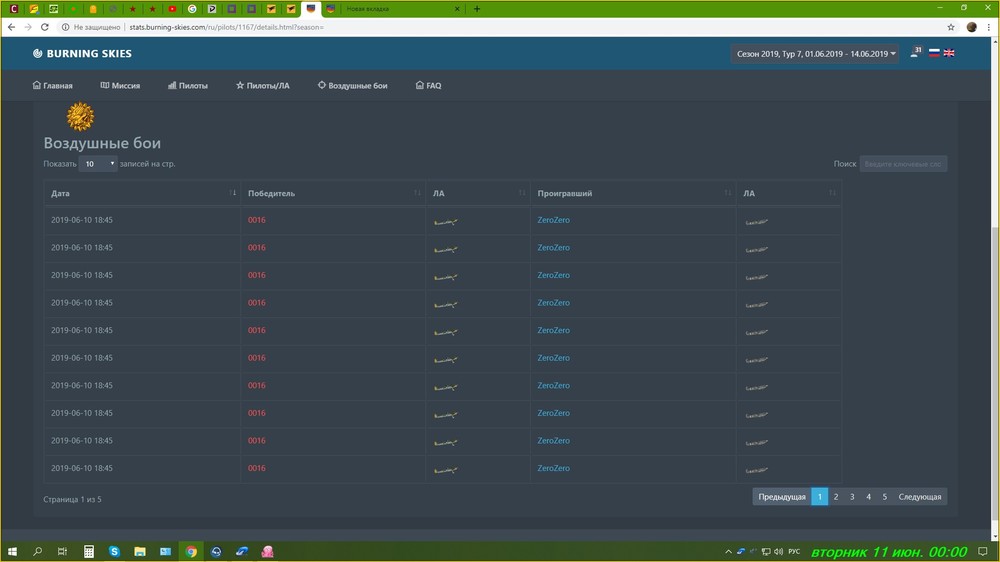Focus the Поиск search field
Screen dimensions: 1000x562
[x=903, y=164]
